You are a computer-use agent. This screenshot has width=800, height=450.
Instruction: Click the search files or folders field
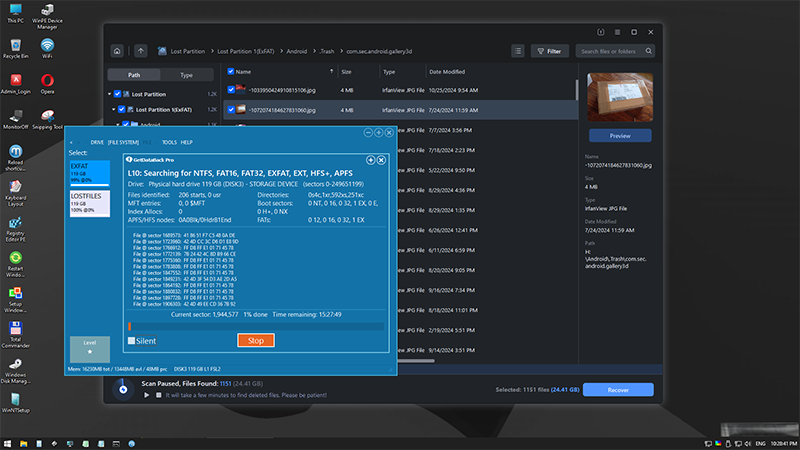[618, 51]
